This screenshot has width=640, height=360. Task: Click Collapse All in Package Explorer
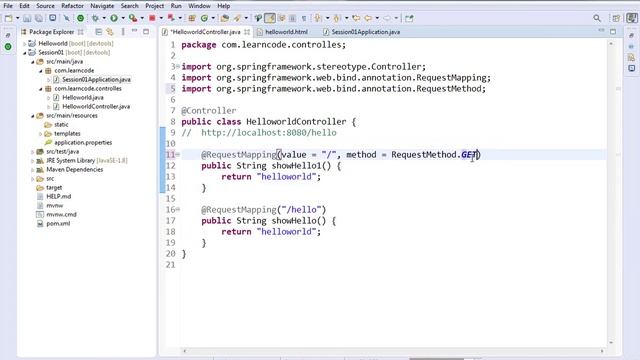[98, 32]
